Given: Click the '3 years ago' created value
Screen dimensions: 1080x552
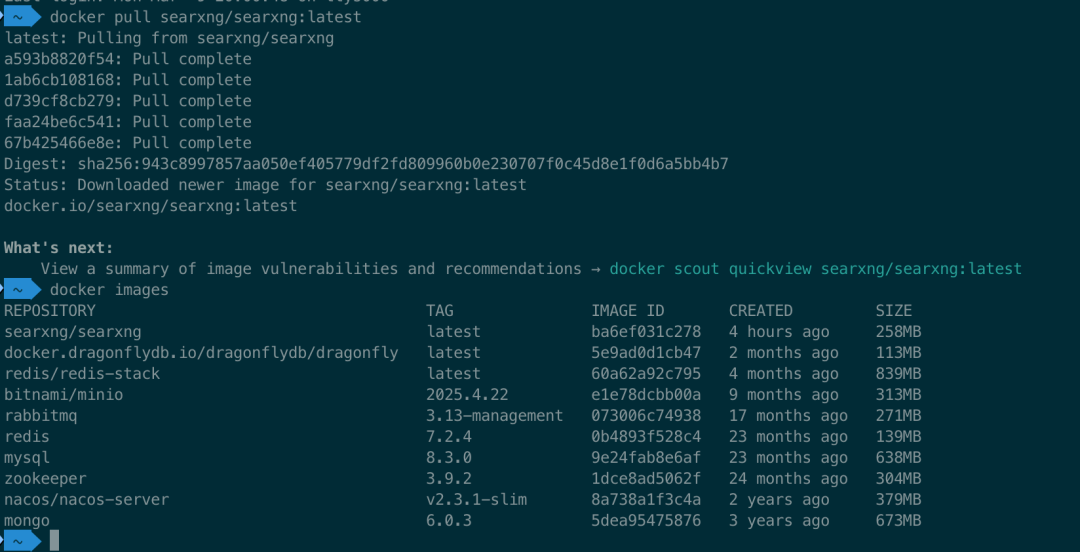Looking at the screenshot, I should point(779,521).
